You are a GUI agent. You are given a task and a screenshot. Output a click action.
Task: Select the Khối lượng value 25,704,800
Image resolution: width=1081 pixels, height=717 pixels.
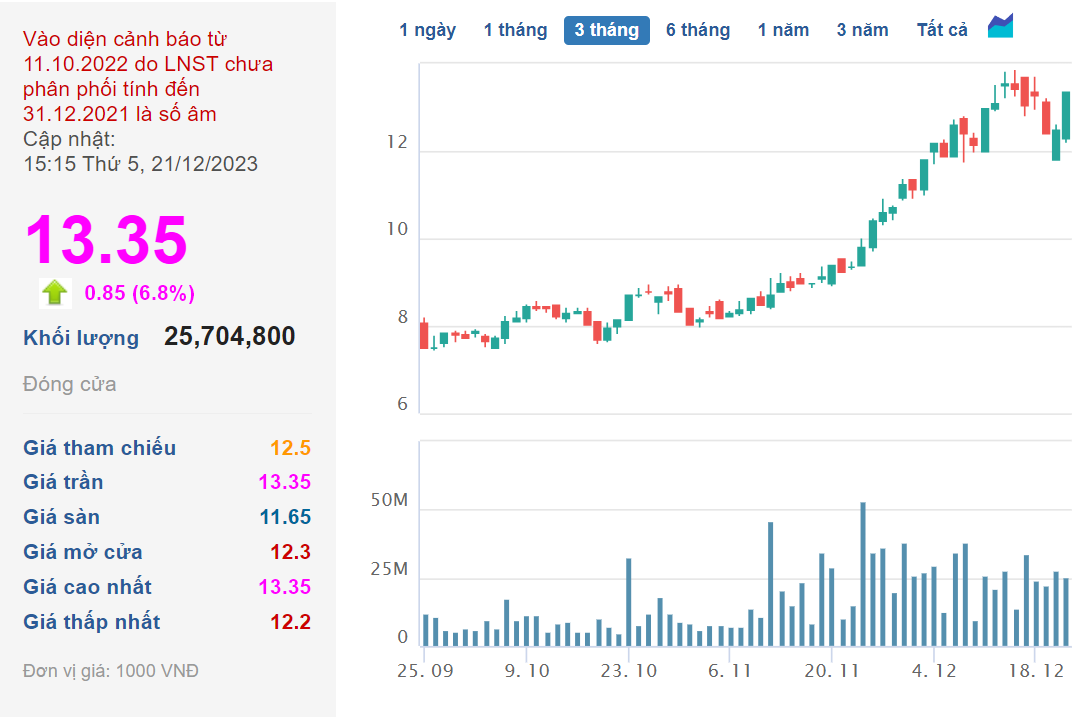coord(230,337)
